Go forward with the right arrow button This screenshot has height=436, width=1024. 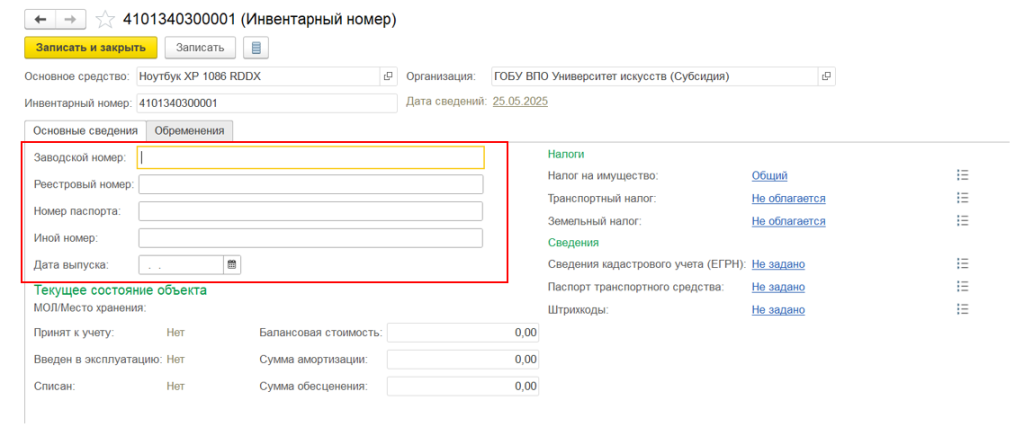pos(71,20)
